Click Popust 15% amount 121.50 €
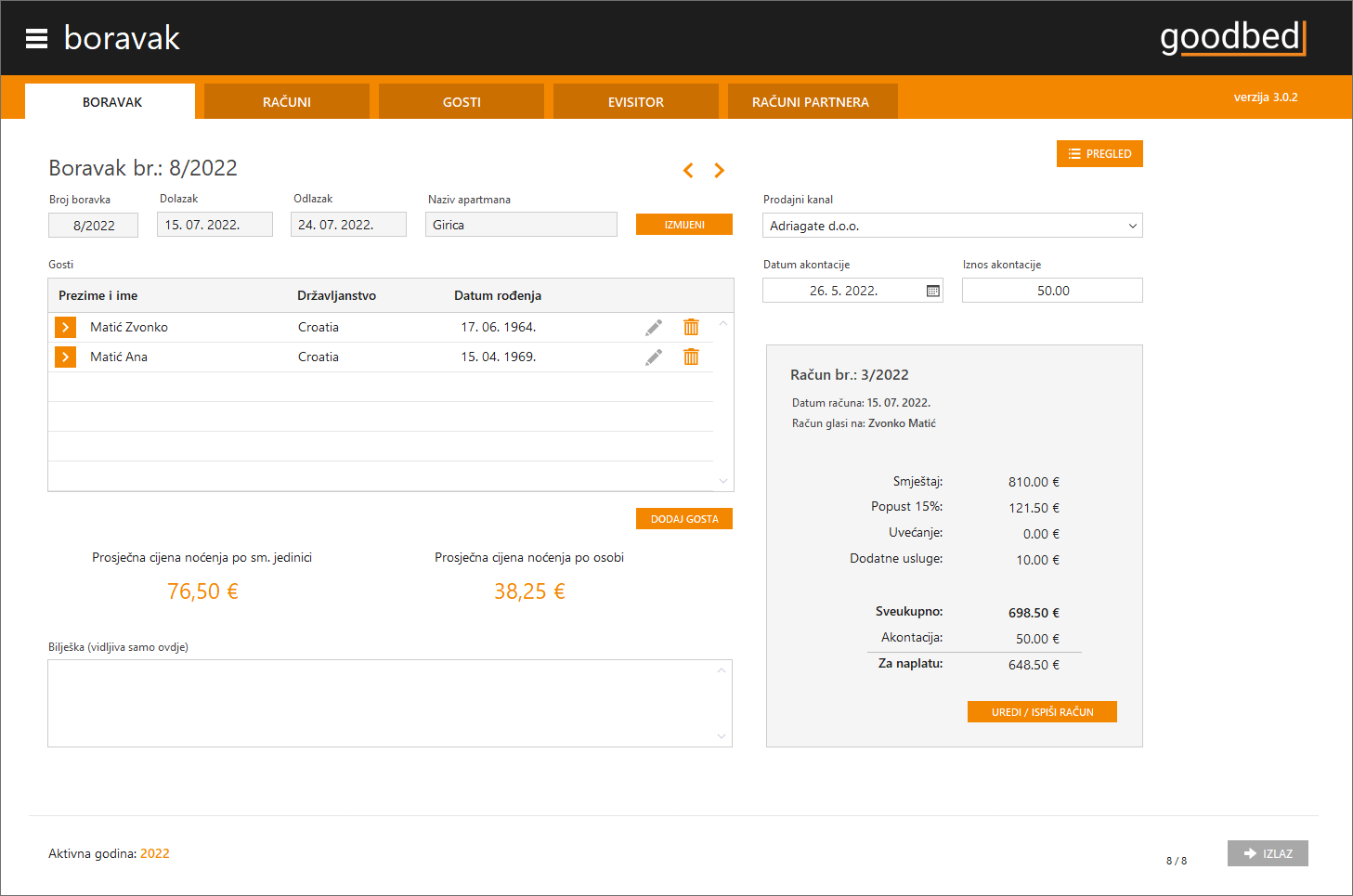 [1034, 508]
